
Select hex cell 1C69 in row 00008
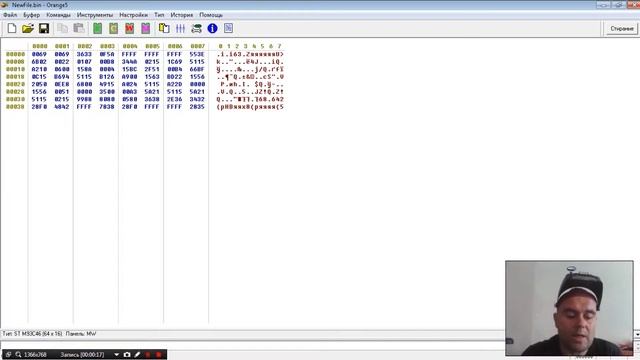tap(174, 62)
